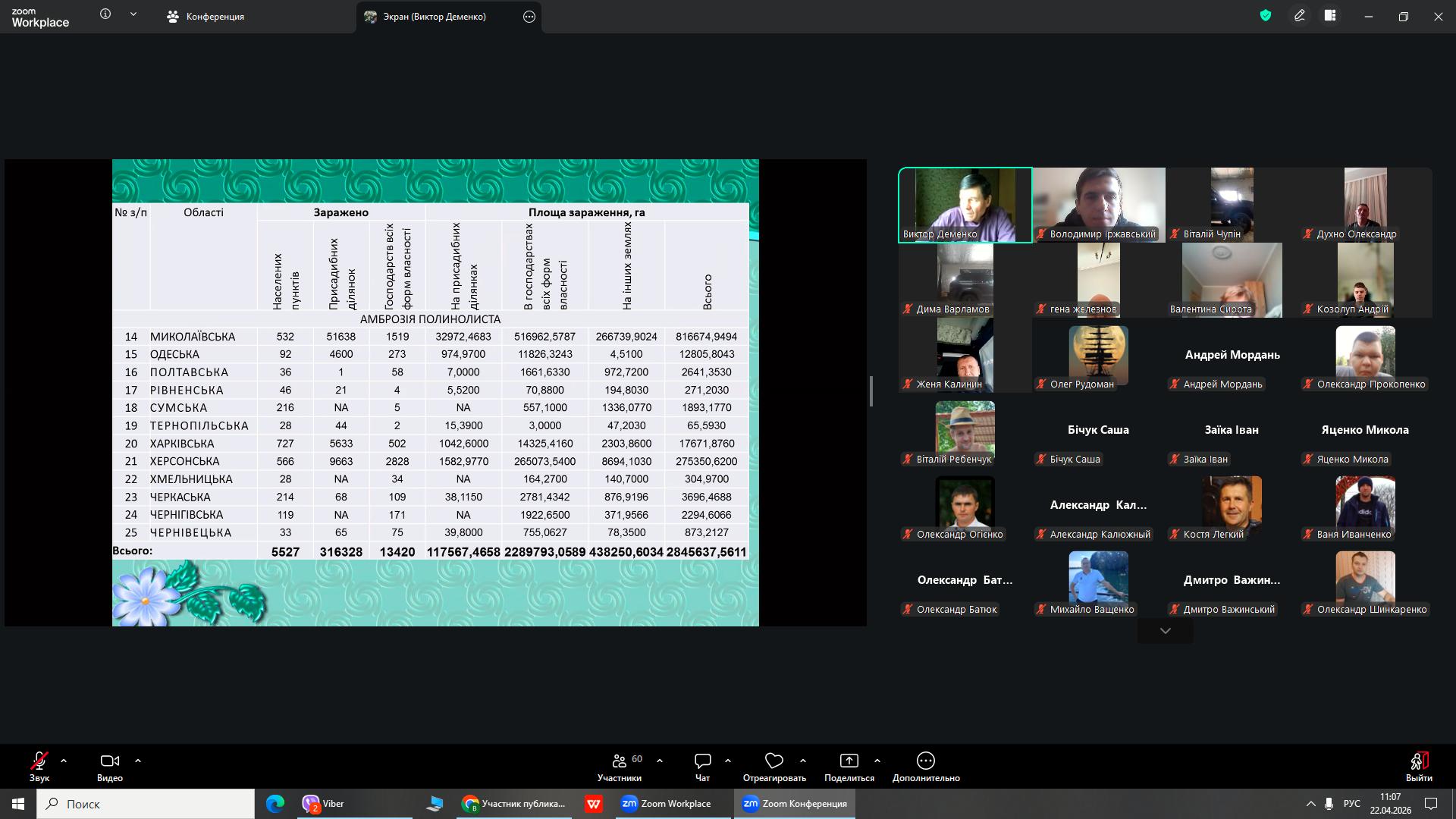Click the React heart icon
This screenshot has width=1456, height=819.
(x=773, y=761)
